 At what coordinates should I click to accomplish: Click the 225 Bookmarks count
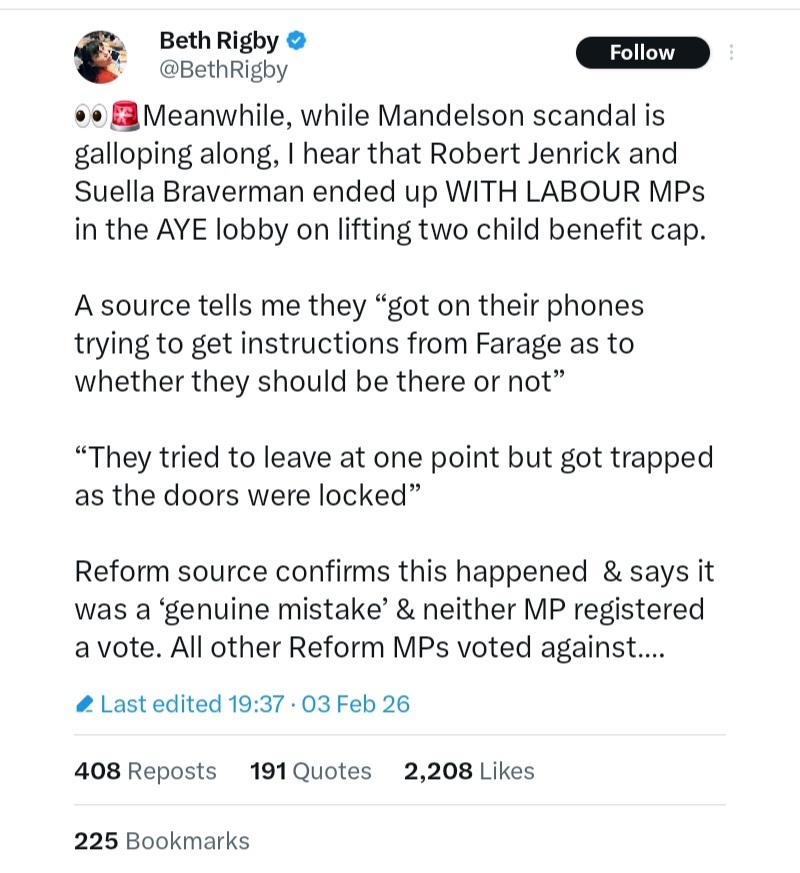[x=162, y=841]
